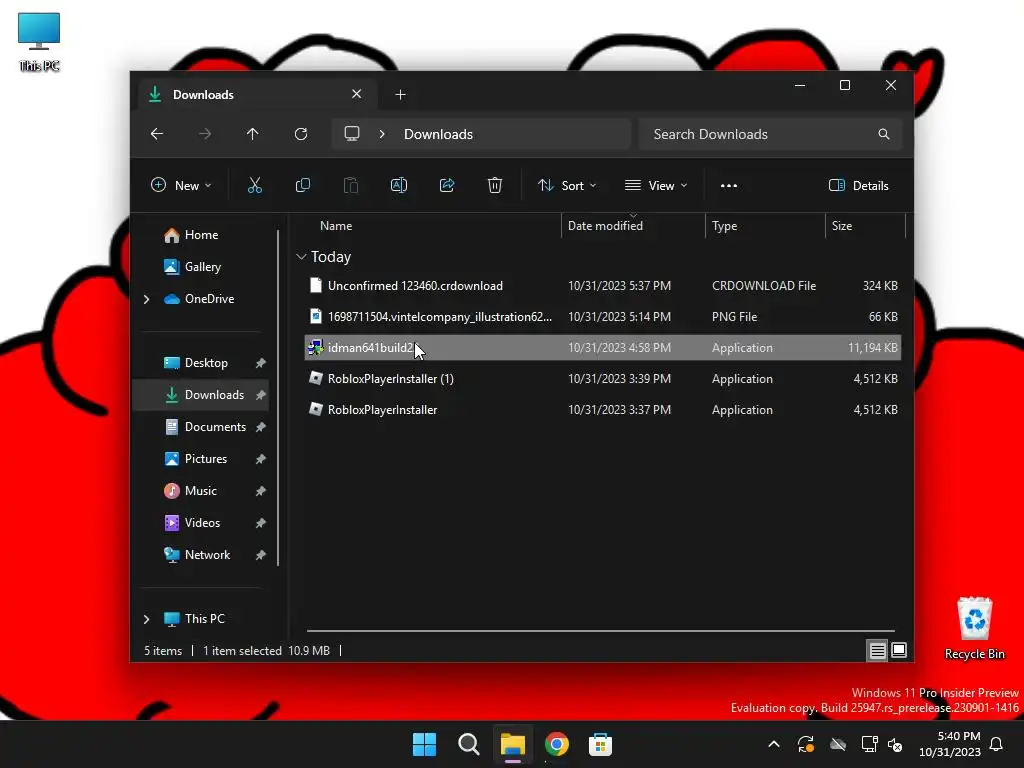Click the breadcrumb chevron before Downloads
This screenshot has width=1024, height=768.
(x=382, y=134)
